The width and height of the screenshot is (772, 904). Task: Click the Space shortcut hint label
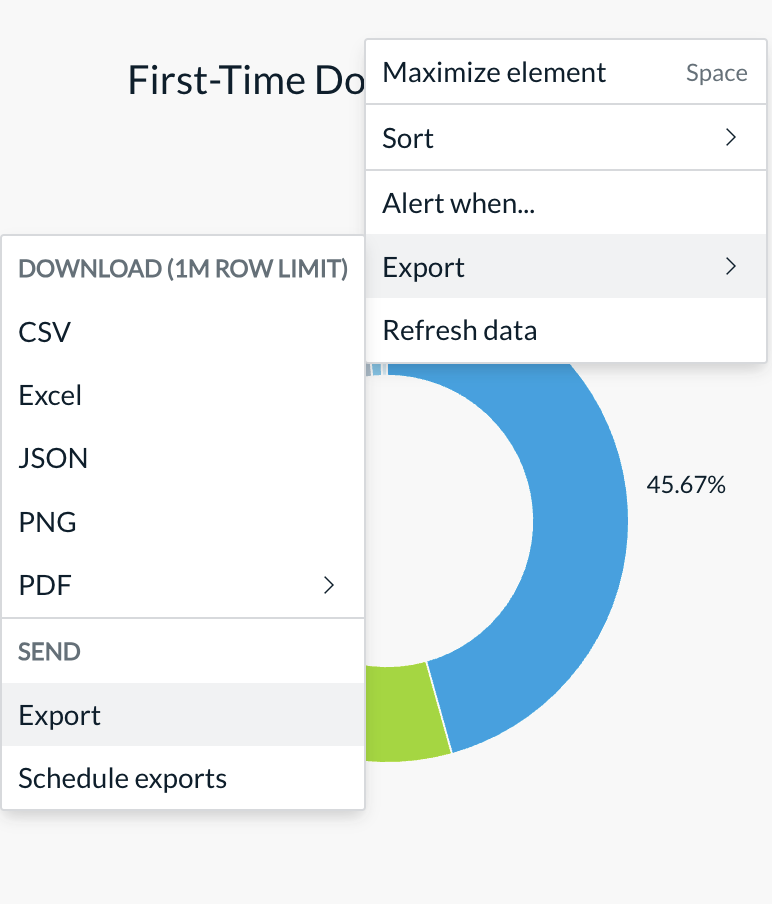(717, 73)
